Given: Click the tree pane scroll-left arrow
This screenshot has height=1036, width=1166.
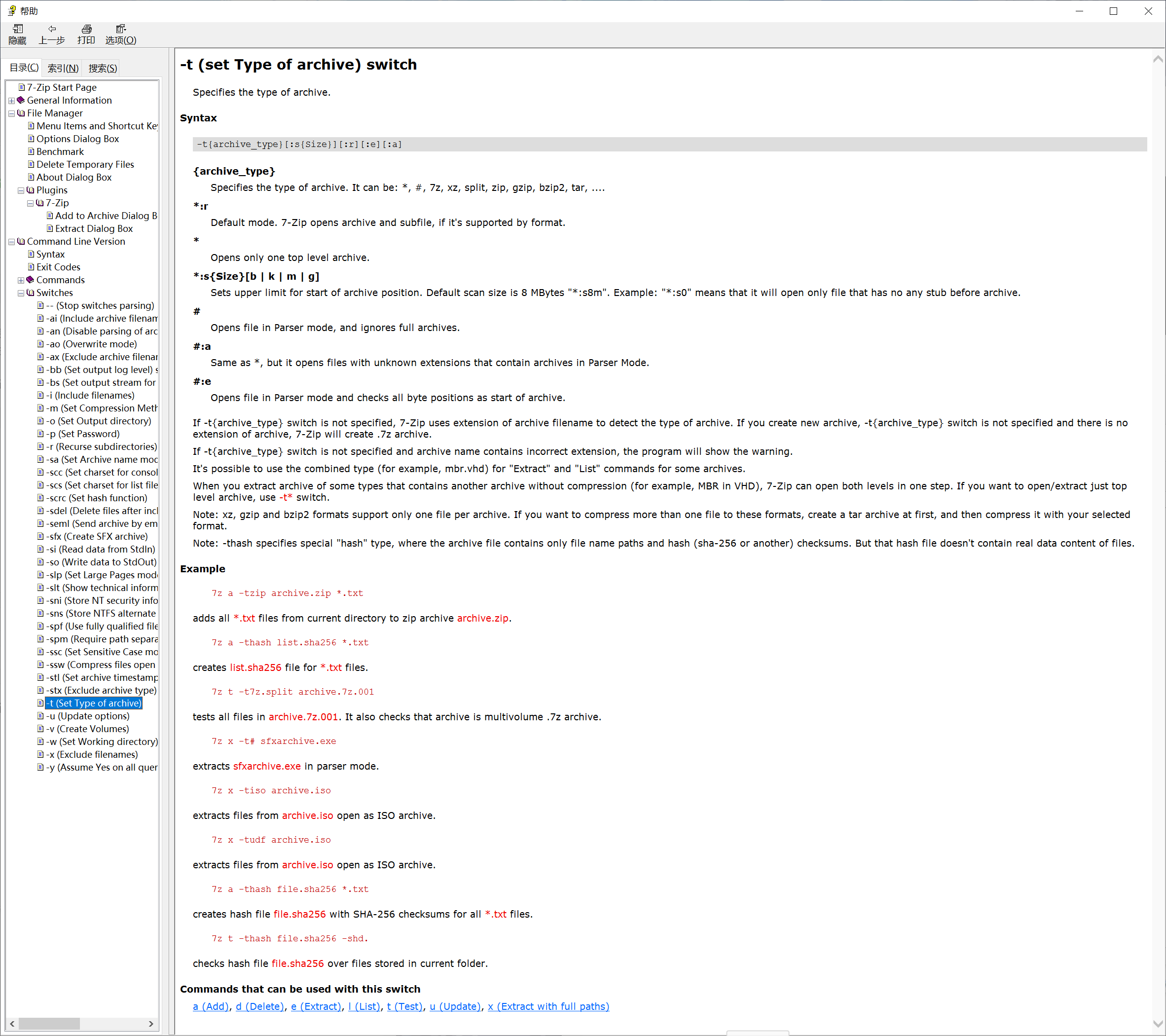Looking at the screenshot, I should point(12,1024).
